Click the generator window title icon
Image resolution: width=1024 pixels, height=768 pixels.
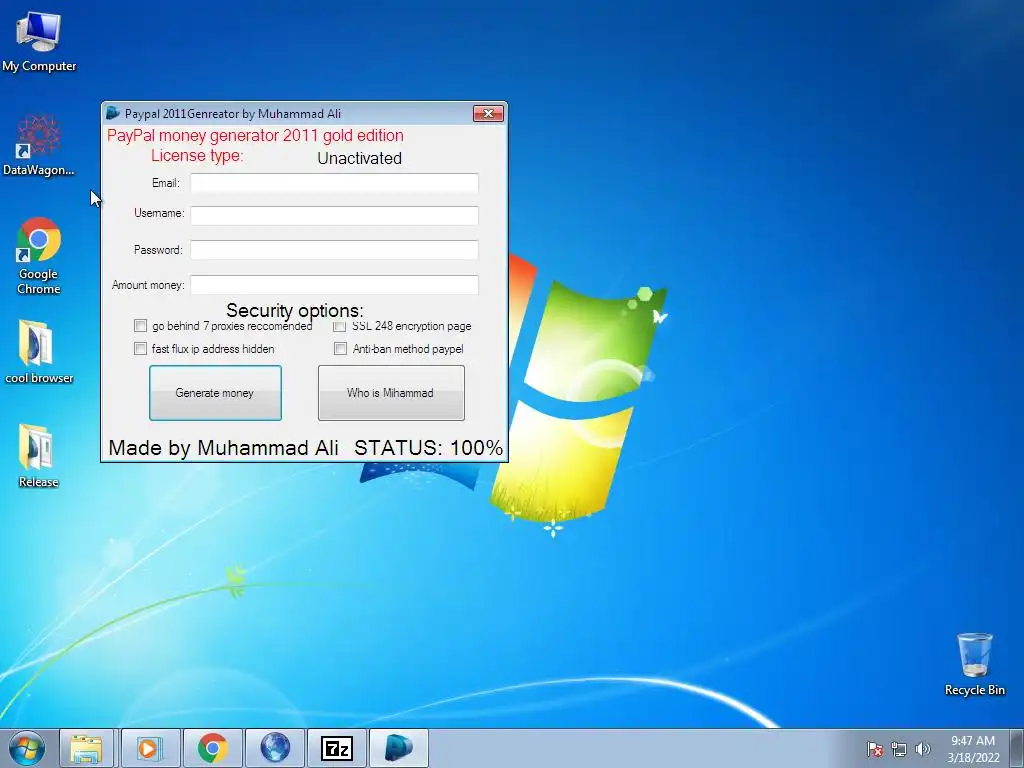pos(113,113)
